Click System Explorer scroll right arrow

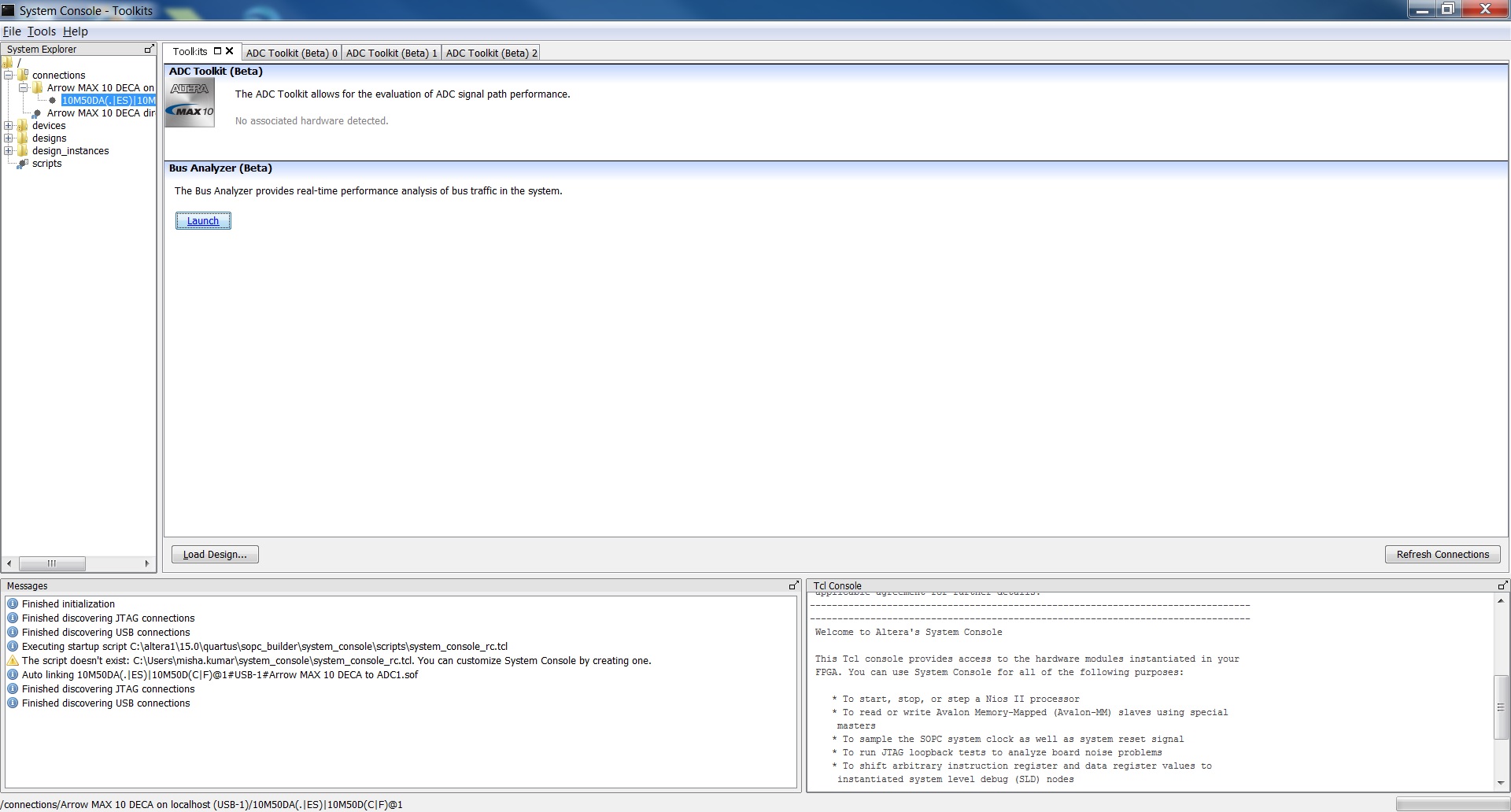pyautogui.click(x=147, y=563)
